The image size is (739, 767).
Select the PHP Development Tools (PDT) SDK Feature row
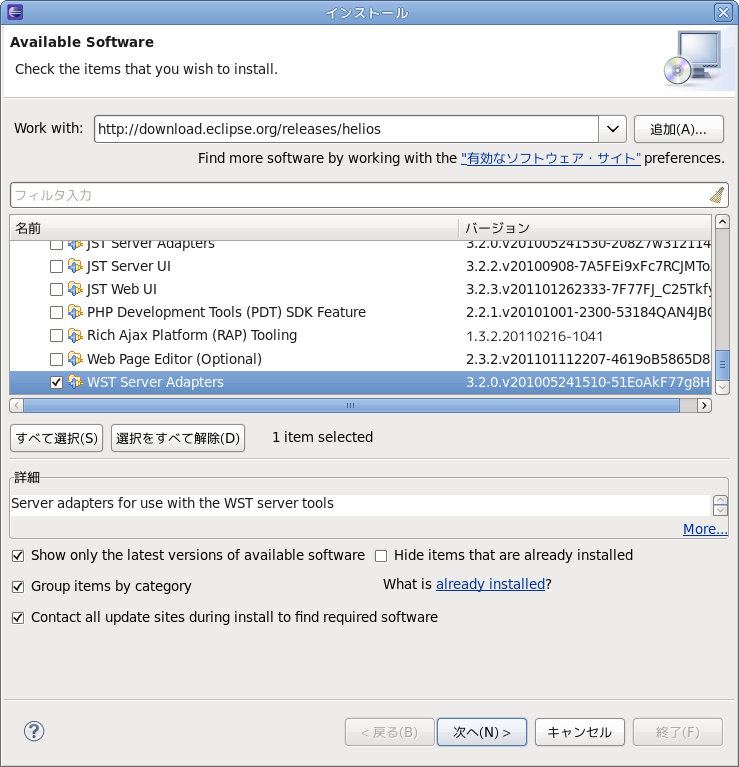[x=360, y=312]
